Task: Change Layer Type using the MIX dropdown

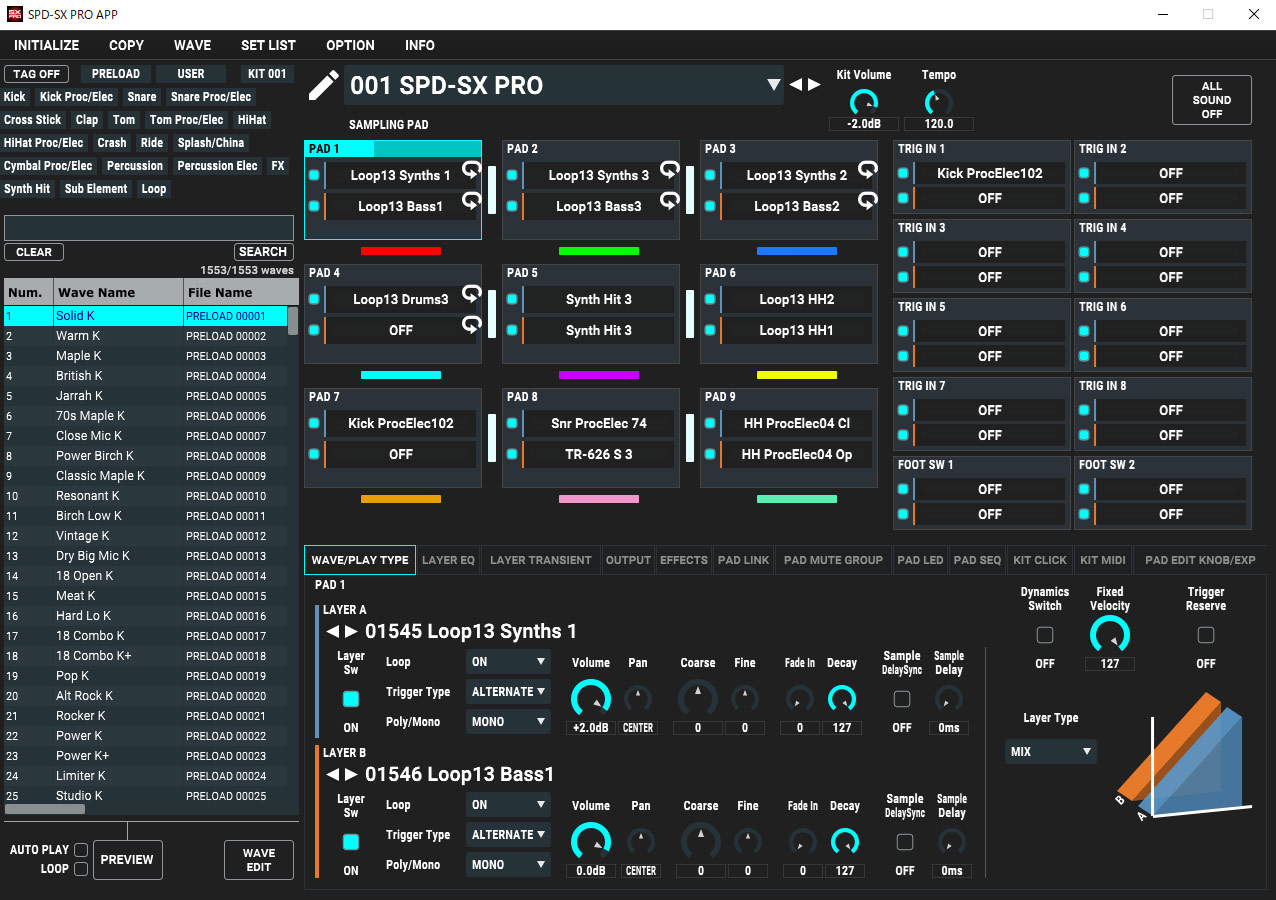Action: tap(1050, 751)
